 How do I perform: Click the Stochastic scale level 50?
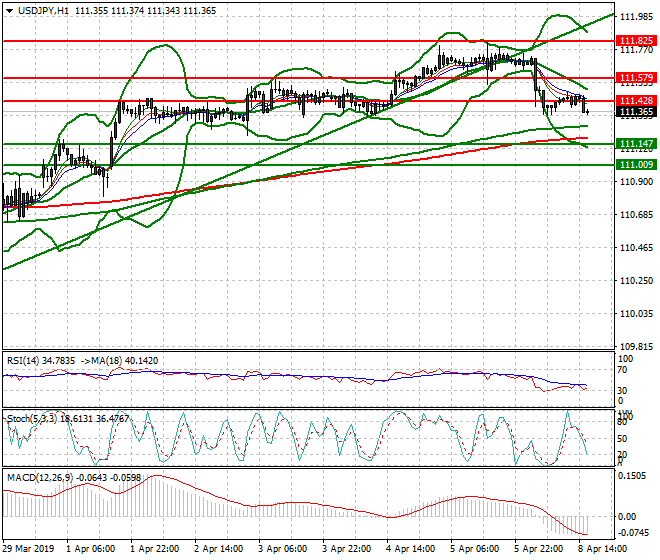[x=622, y=439]
